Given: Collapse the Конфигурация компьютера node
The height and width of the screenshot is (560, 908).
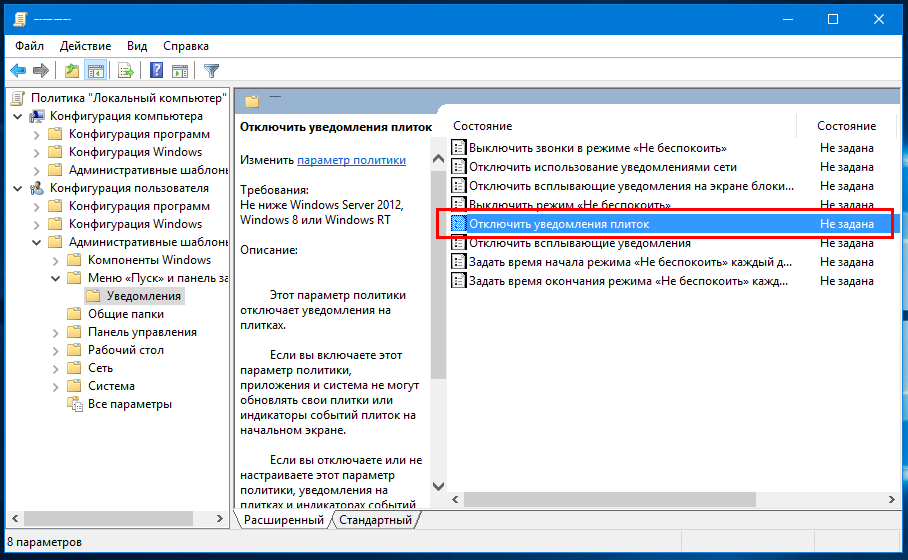Looking at the screenshot, I should [17, 116].
